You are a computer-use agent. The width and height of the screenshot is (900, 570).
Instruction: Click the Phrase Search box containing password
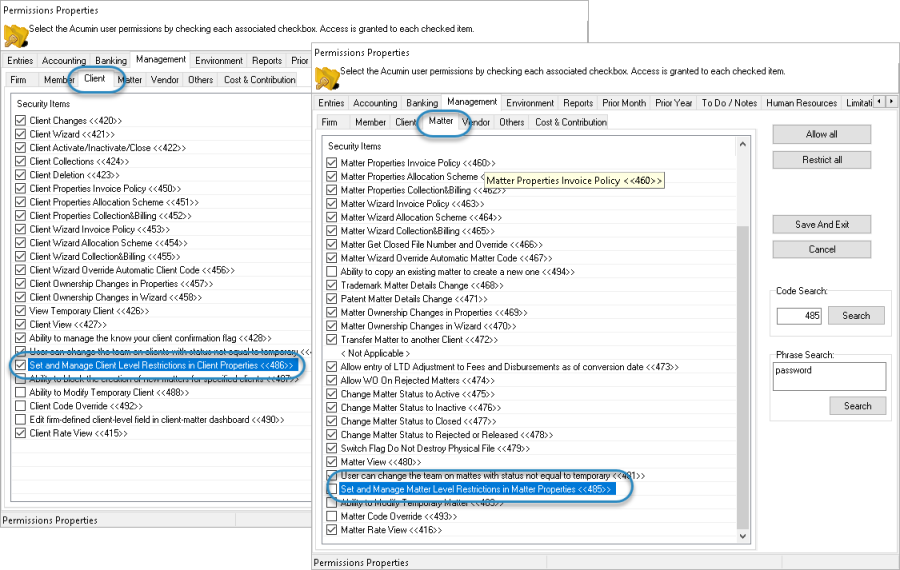(829, 376)
